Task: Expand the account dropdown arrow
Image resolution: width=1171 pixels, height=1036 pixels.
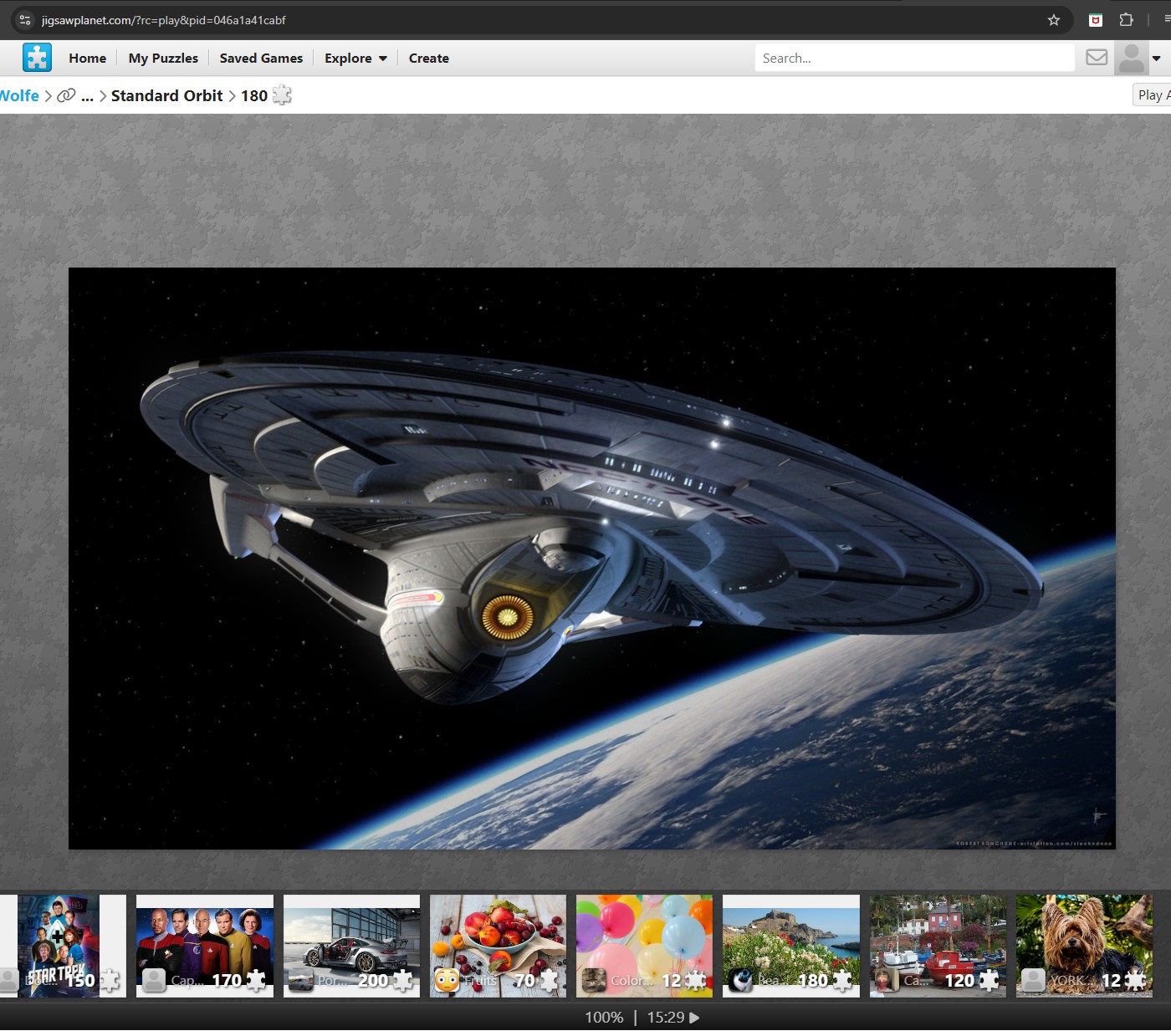Action: pyautogui.click(x=1157, y=59)
